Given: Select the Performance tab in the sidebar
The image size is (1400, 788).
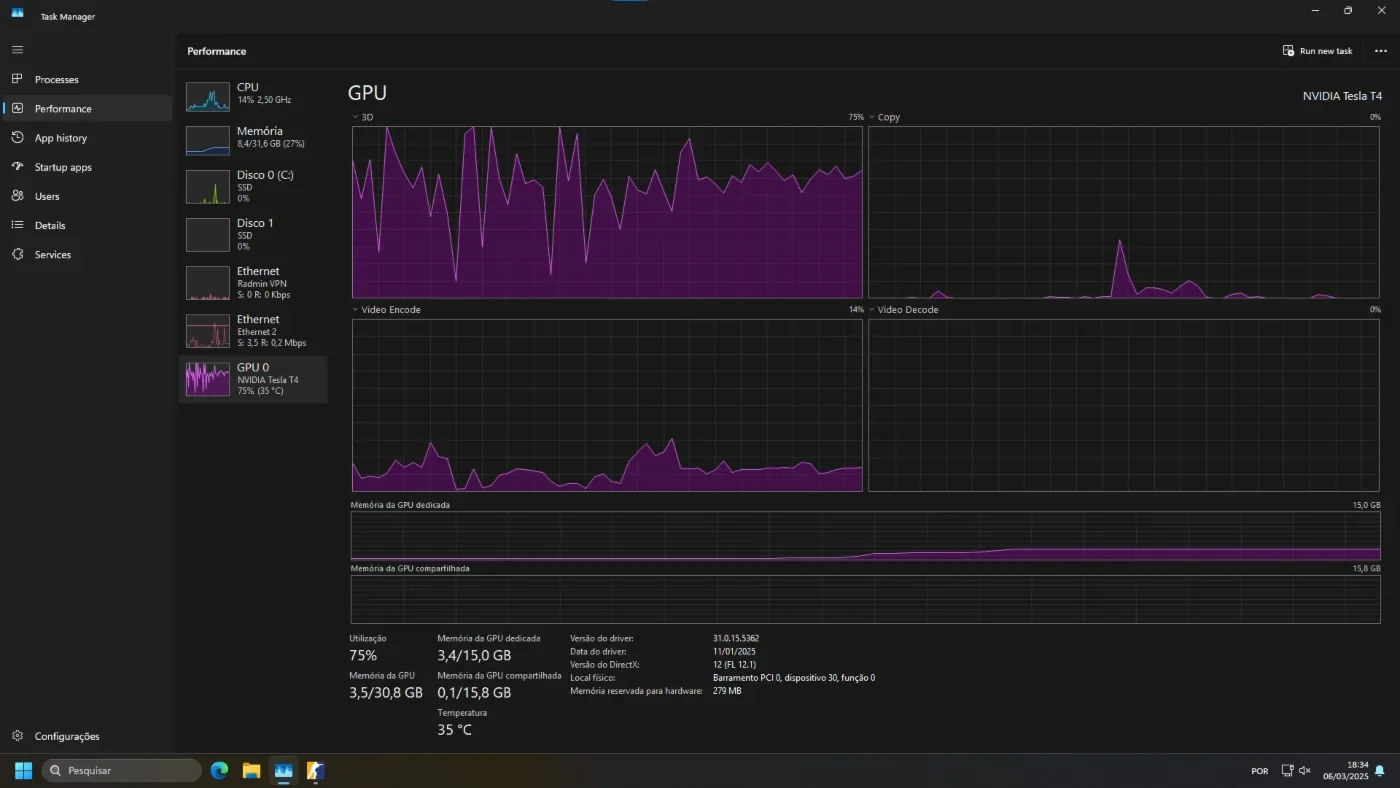Looking at the screenshot, I should tap(88, 108).
